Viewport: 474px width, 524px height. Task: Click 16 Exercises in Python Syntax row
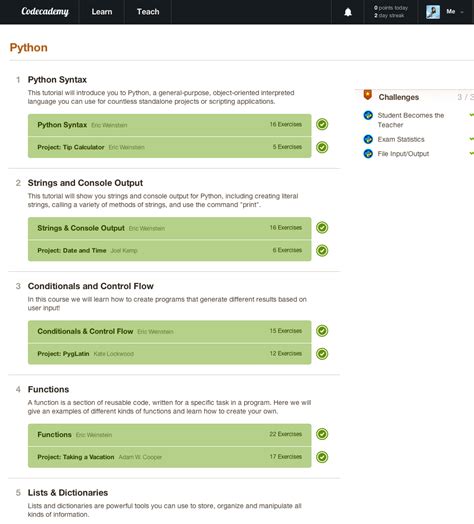pos(286,124)
